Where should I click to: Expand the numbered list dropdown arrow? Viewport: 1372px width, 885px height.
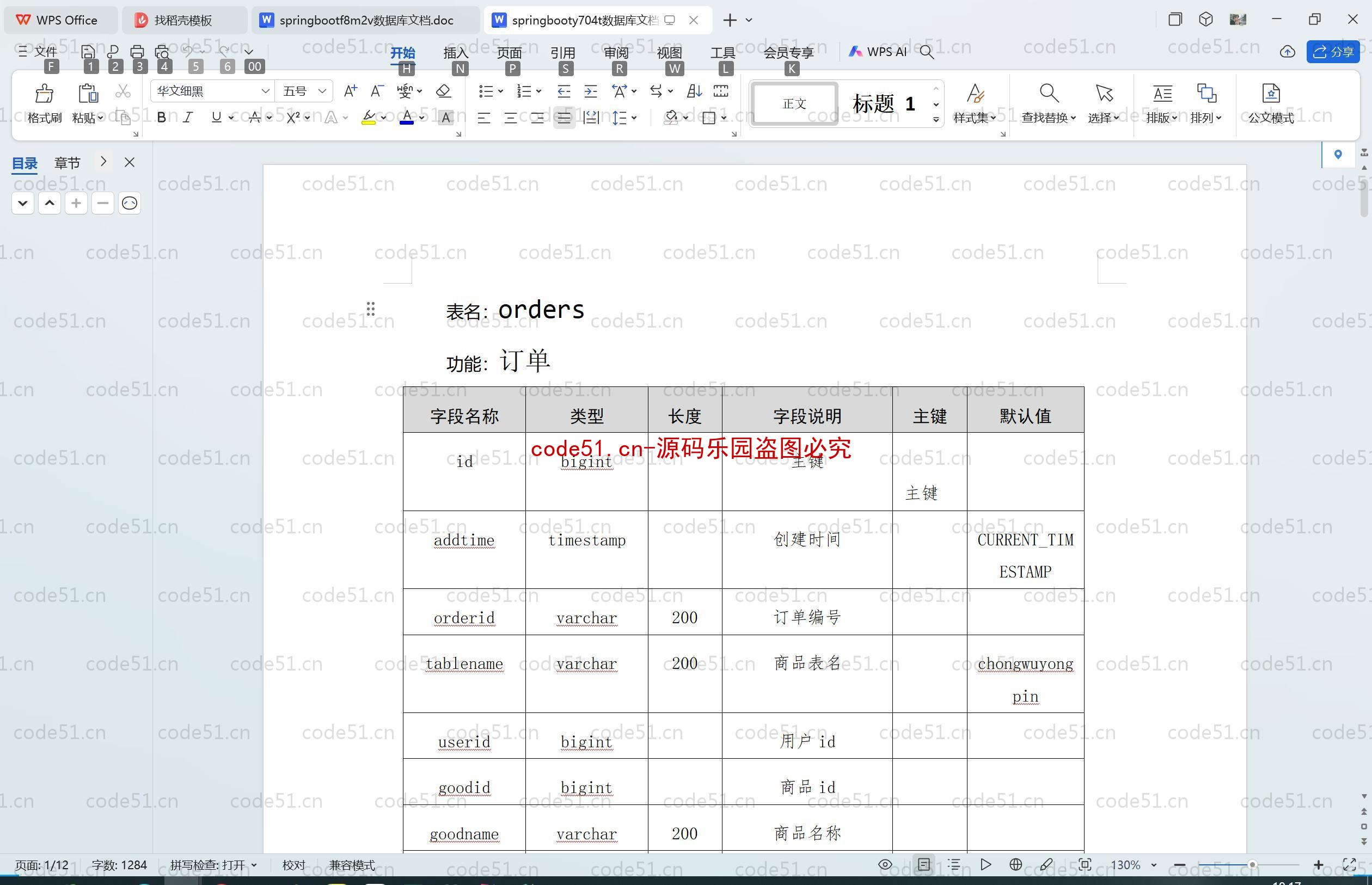(538, 91)
